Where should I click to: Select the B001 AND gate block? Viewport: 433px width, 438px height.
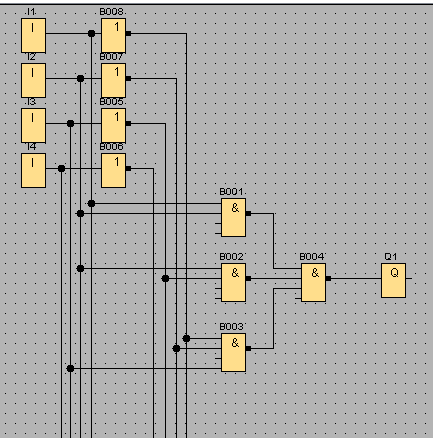pos(234,217)
